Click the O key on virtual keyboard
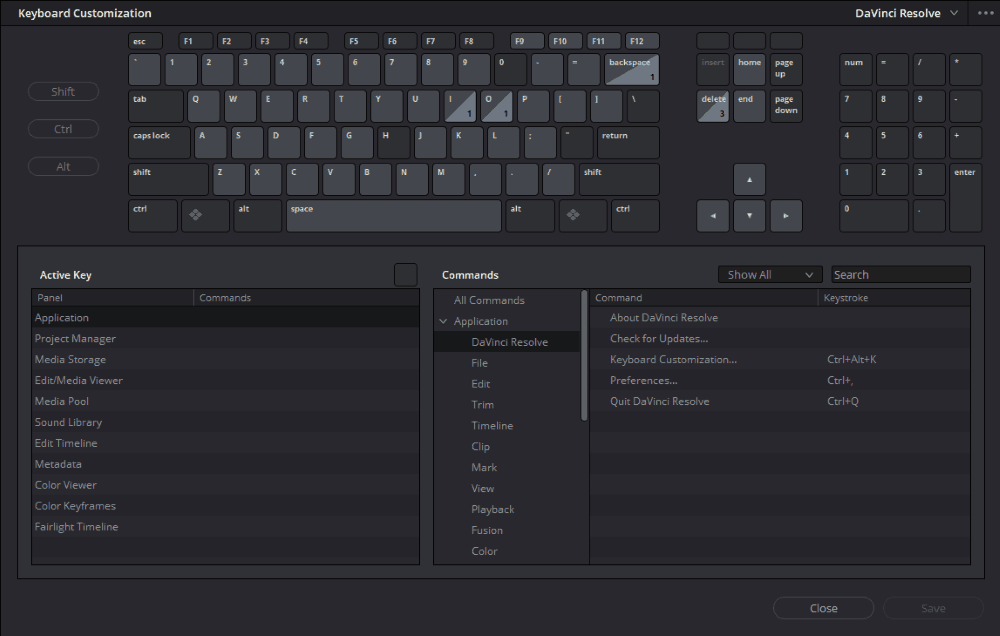Image resolution: width=1000 pixels, height=636 pixels. [x=497, y=106]
